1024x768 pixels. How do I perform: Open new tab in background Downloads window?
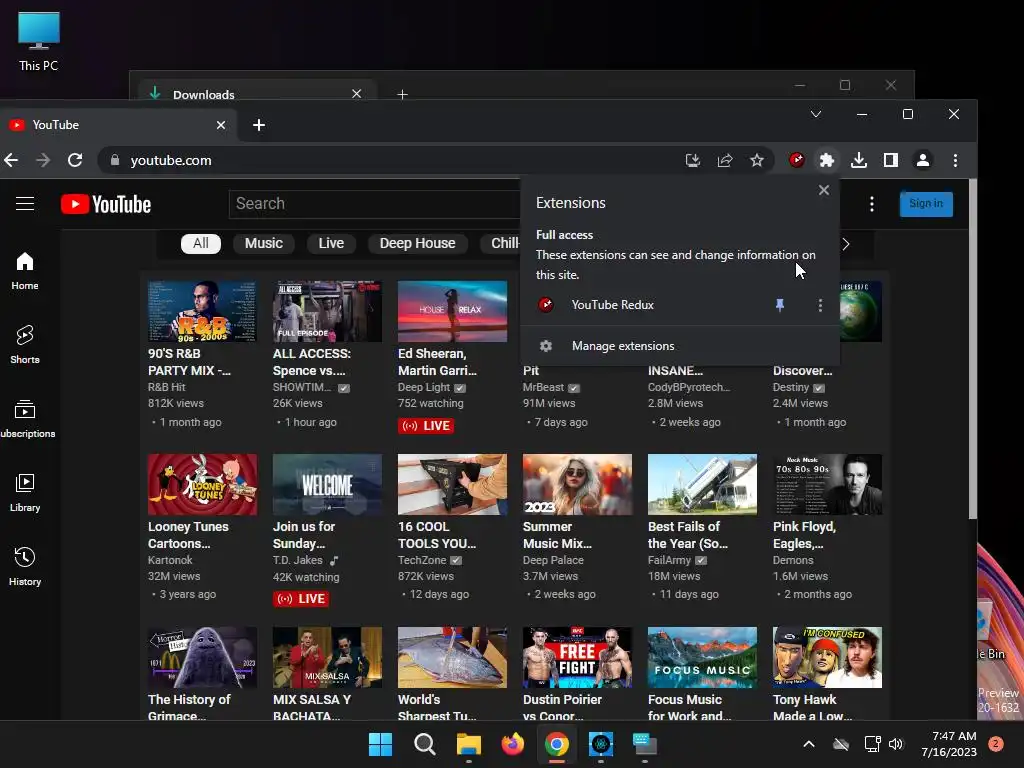402,95
